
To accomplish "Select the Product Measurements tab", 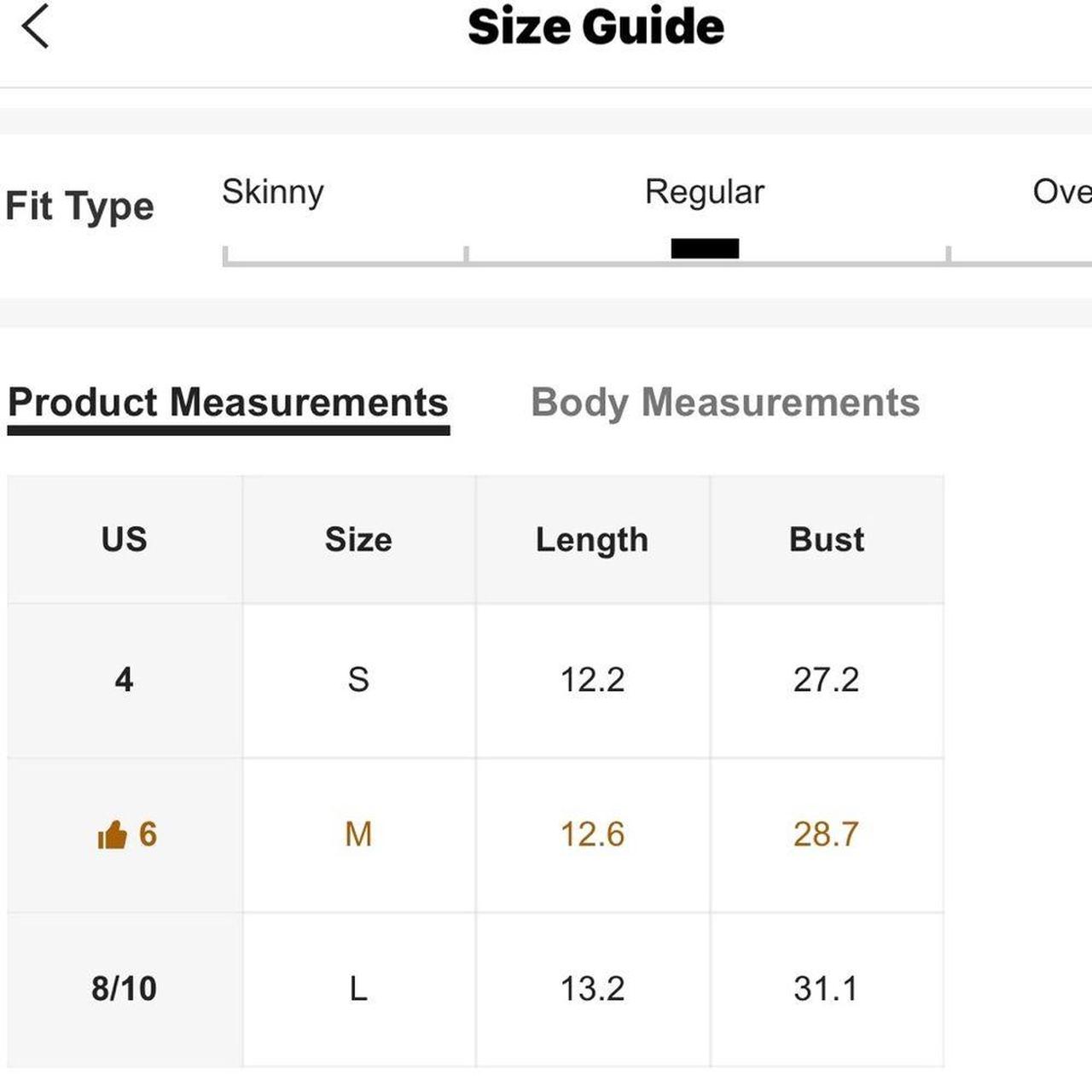I will click(x=228, y=403).
